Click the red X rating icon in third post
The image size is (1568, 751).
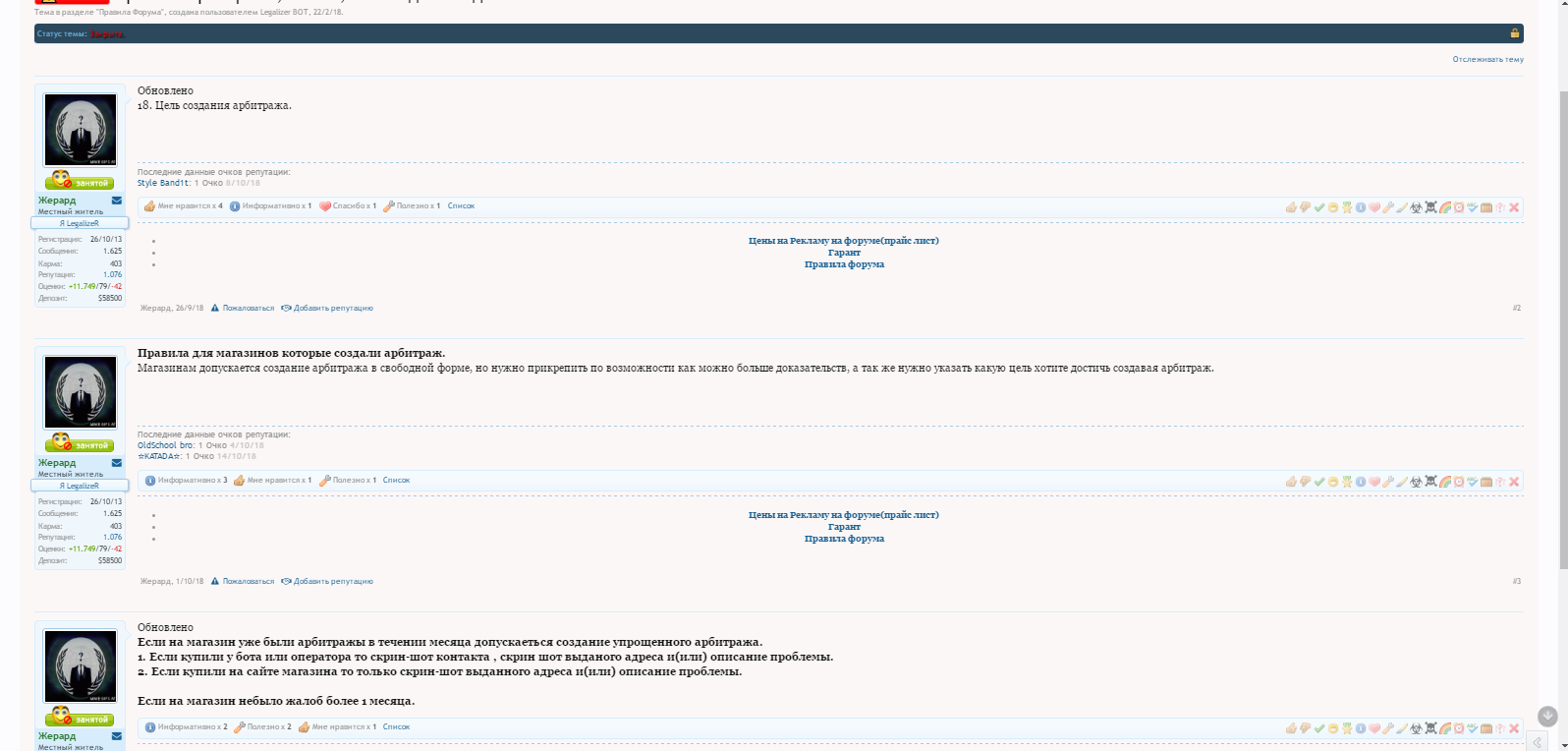click(1514, 728)
